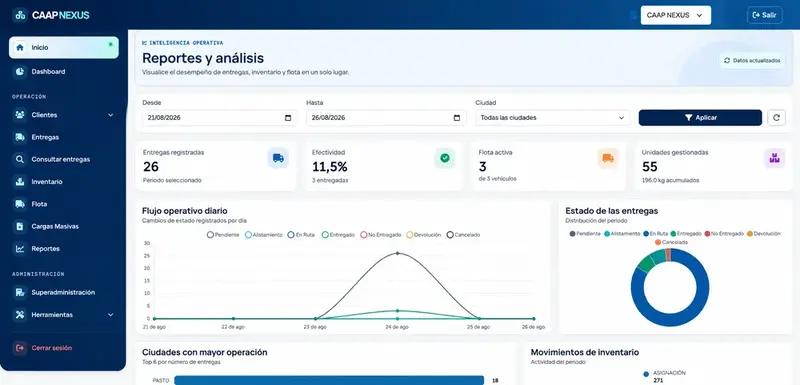Open the calendar picker icon in Desde field
This screenshot has height=385, width=800.
(288, 118)
